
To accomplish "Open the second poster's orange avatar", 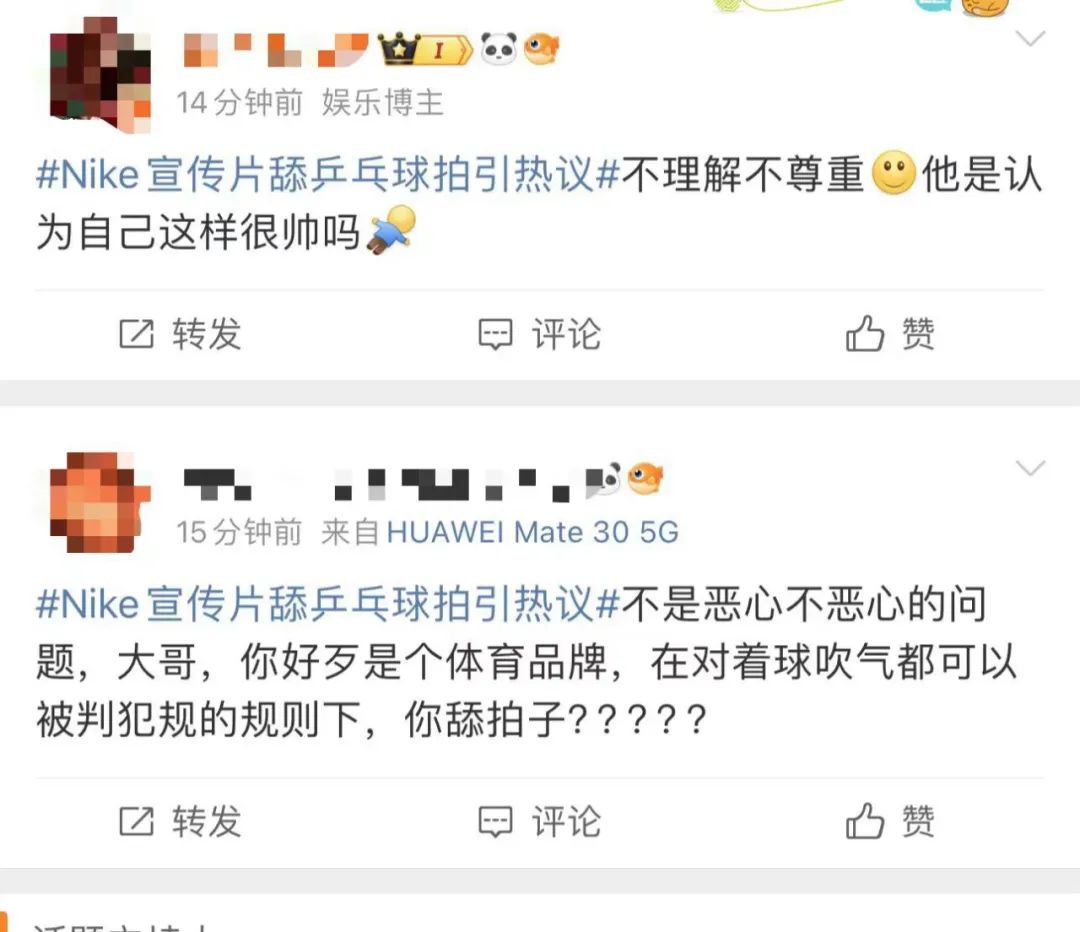I will click(x=100, y=501).
